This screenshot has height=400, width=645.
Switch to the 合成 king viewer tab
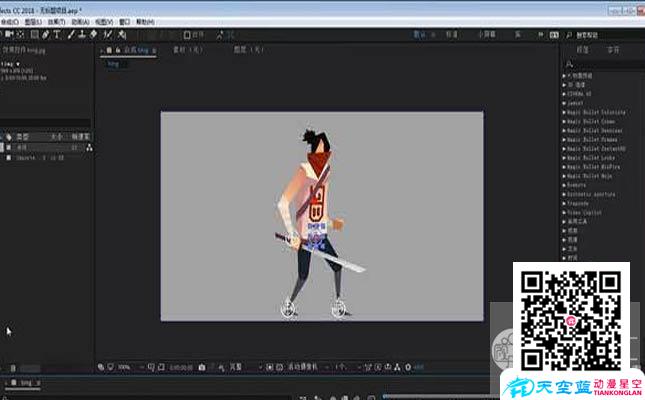pos(136,50)
